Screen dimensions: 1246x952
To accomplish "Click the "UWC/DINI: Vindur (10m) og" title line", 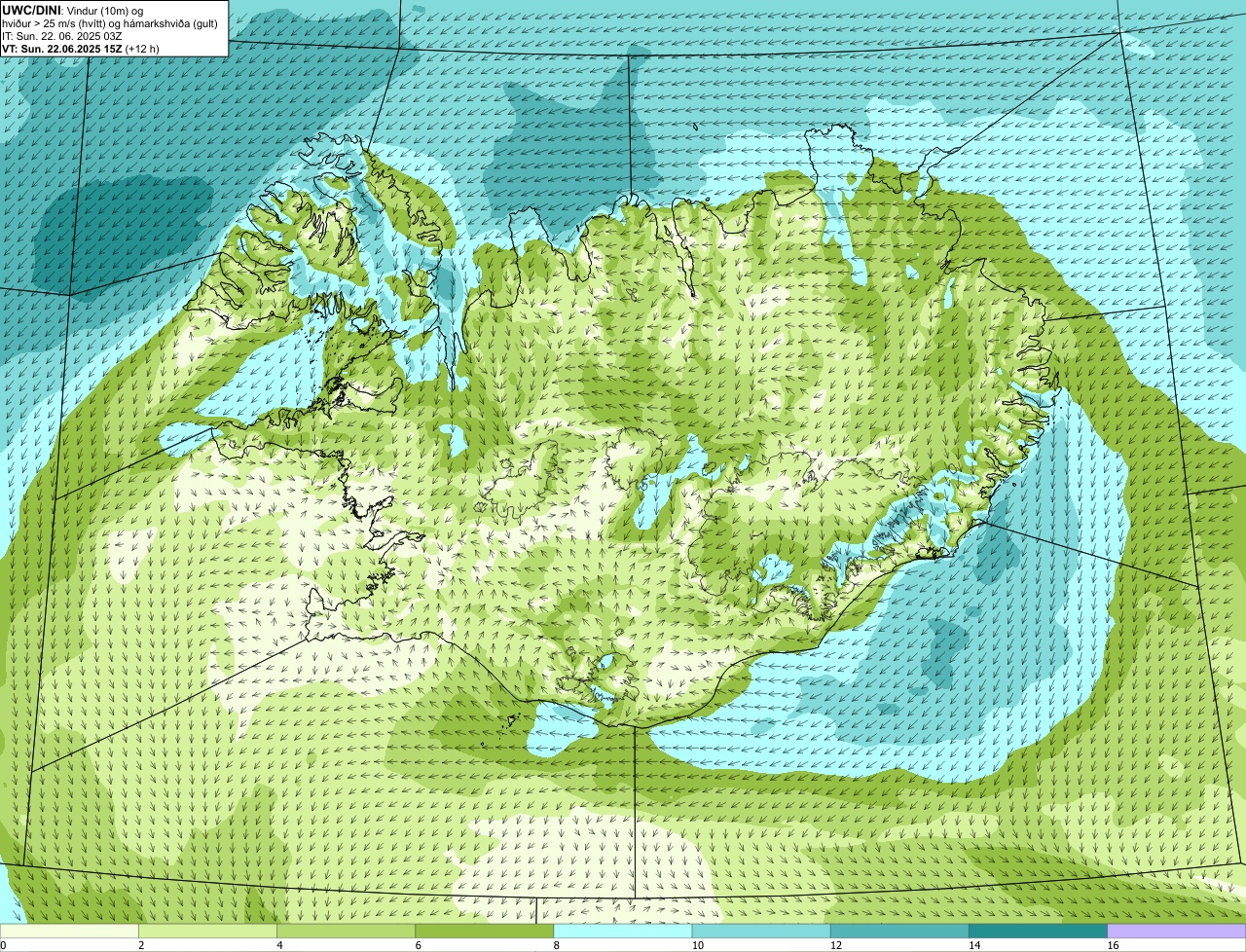I will 73,10.
